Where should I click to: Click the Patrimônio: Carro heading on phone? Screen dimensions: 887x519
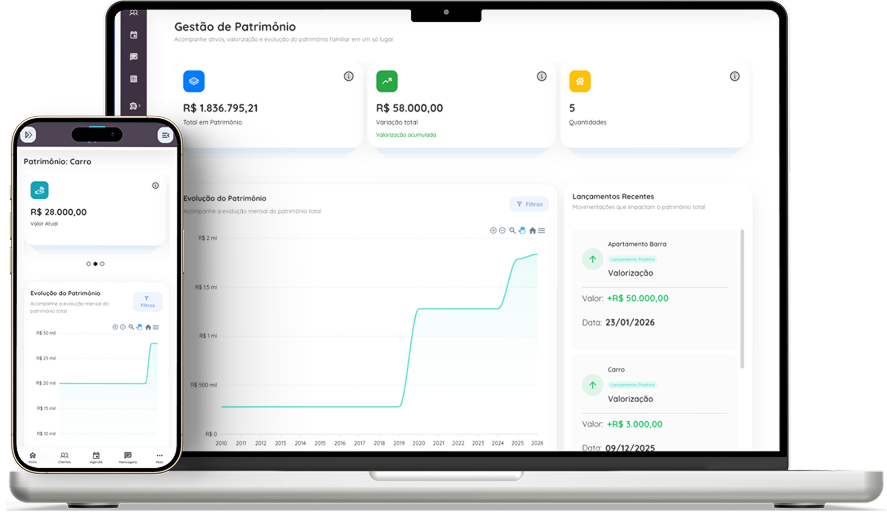point(57,162)
